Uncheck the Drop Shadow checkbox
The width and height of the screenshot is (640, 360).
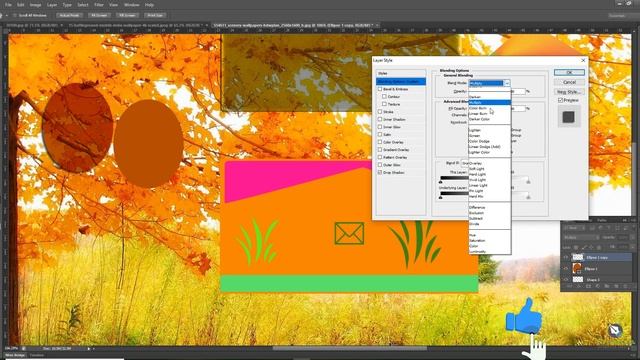[x=380, y=173]
